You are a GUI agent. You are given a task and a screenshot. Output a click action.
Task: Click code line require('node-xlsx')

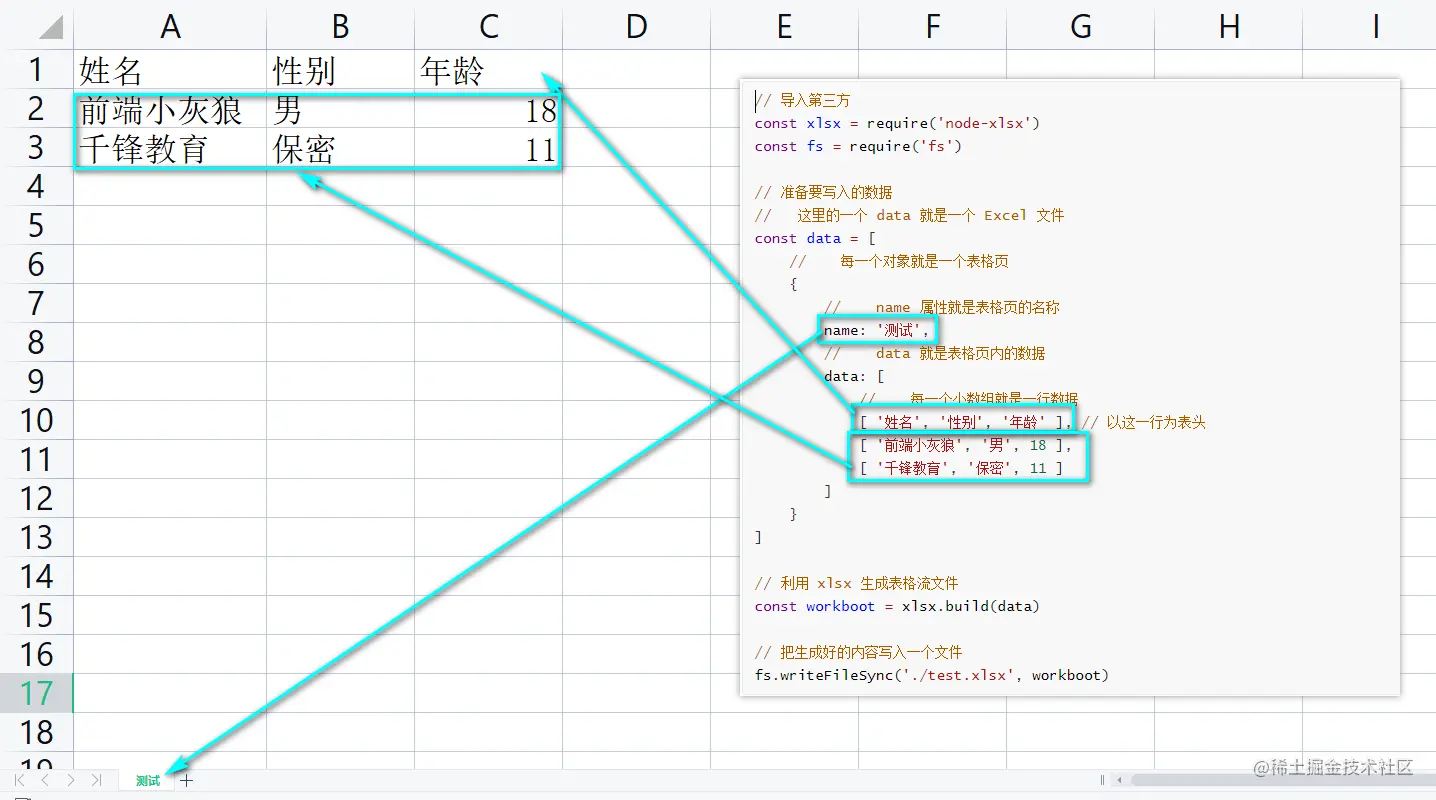pos(897,123)
